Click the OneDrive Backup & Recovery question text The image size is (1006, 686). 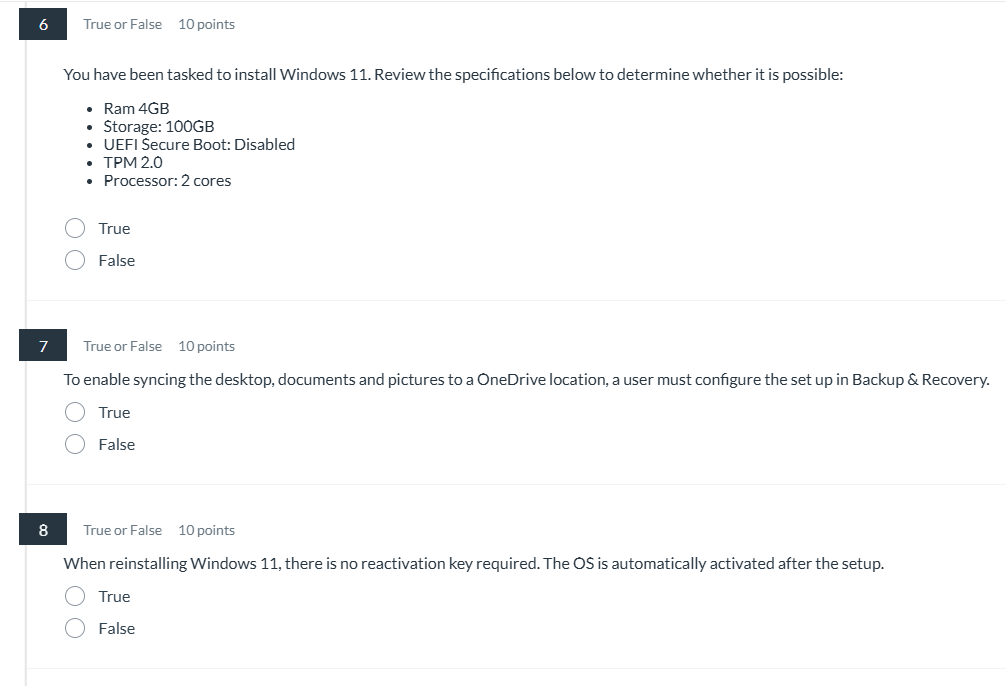526,380
